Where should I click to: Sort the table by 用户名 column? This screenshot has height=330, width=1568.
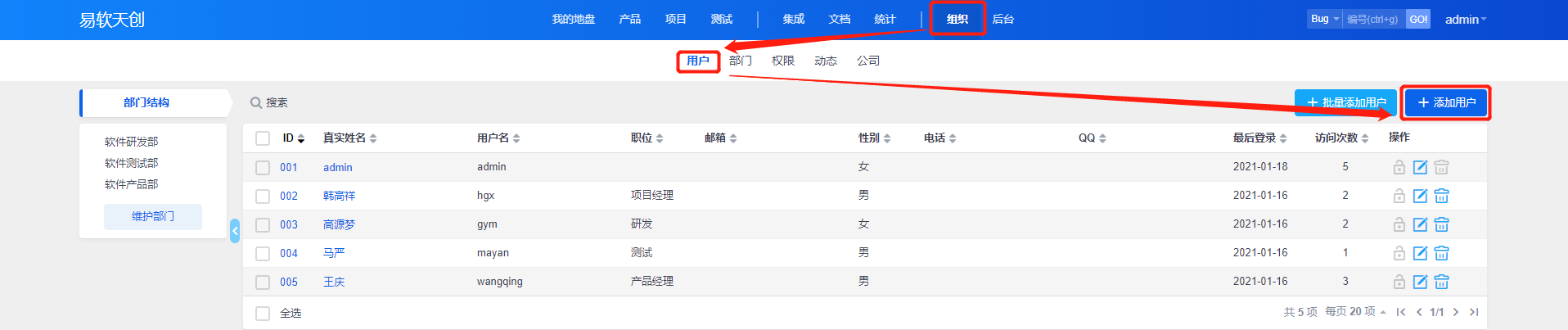click(498, 138)
